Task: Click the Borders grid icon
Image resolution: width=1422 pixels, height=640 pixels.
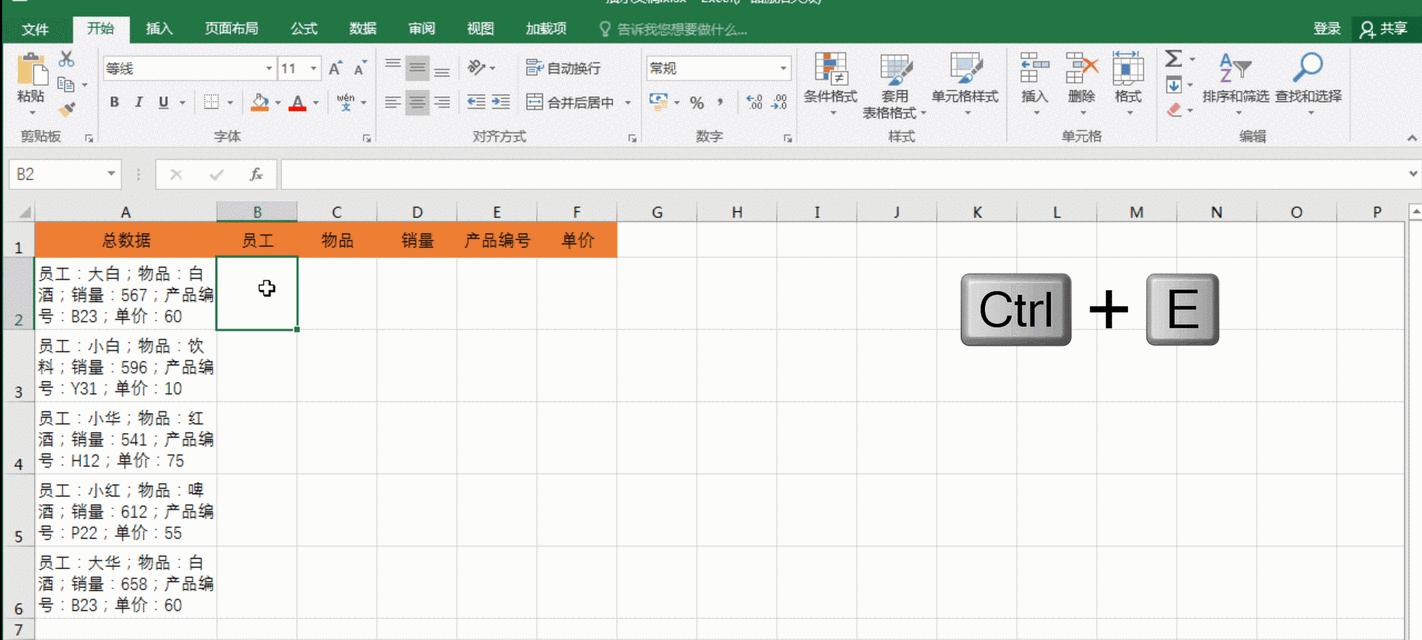Action: pyautogui.click(x=211, y=102)
